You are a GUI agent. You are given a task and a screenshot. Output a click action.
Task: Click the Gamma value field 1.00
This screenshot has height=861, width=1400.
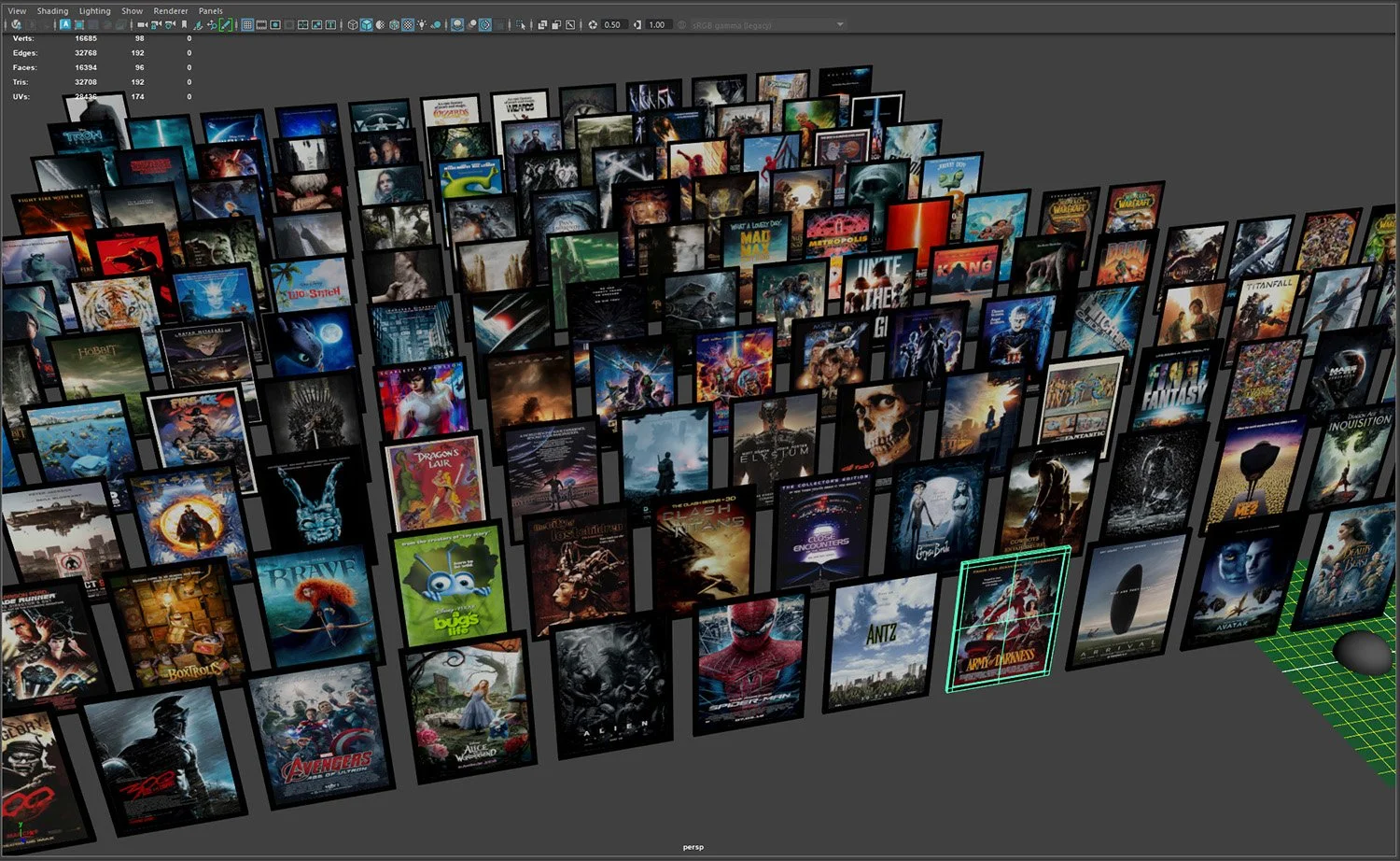658,24
